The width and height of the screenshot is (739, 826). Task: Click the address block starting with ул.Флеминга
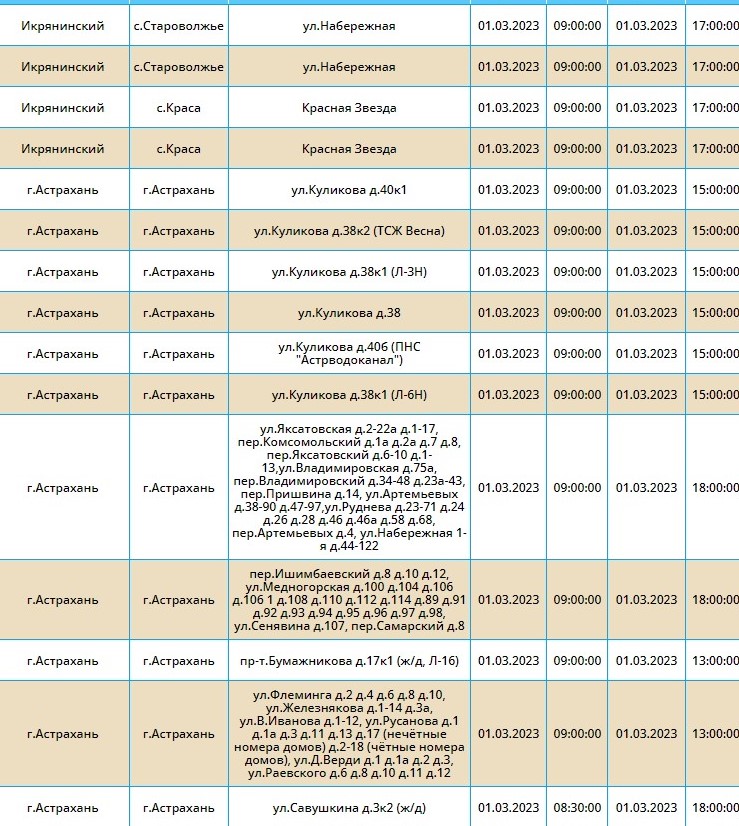coord(349,734)
